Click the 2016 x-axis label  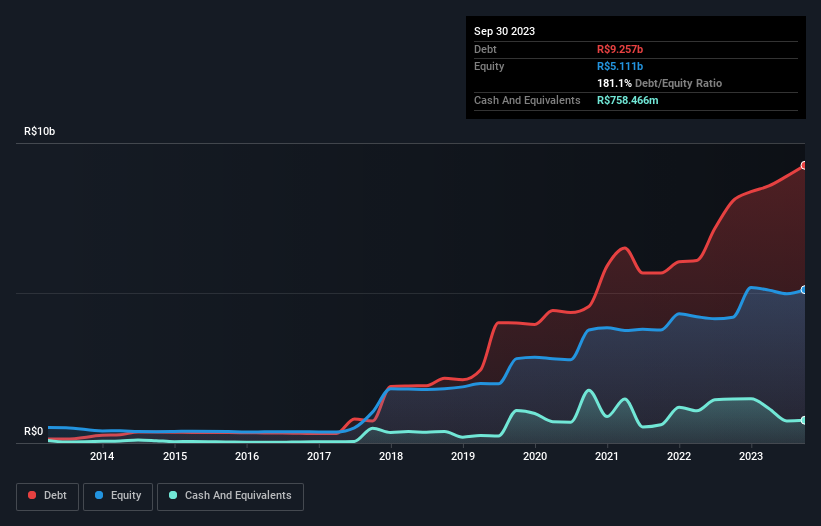tap(247, 456)
